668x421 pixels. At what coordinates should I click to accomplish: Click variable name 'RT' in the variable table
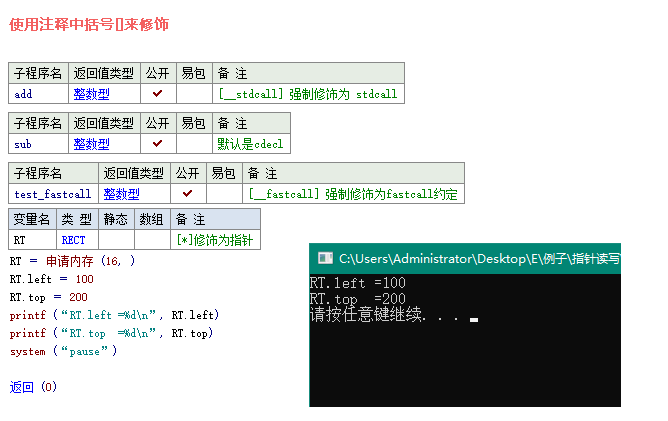tap(20, 240)
